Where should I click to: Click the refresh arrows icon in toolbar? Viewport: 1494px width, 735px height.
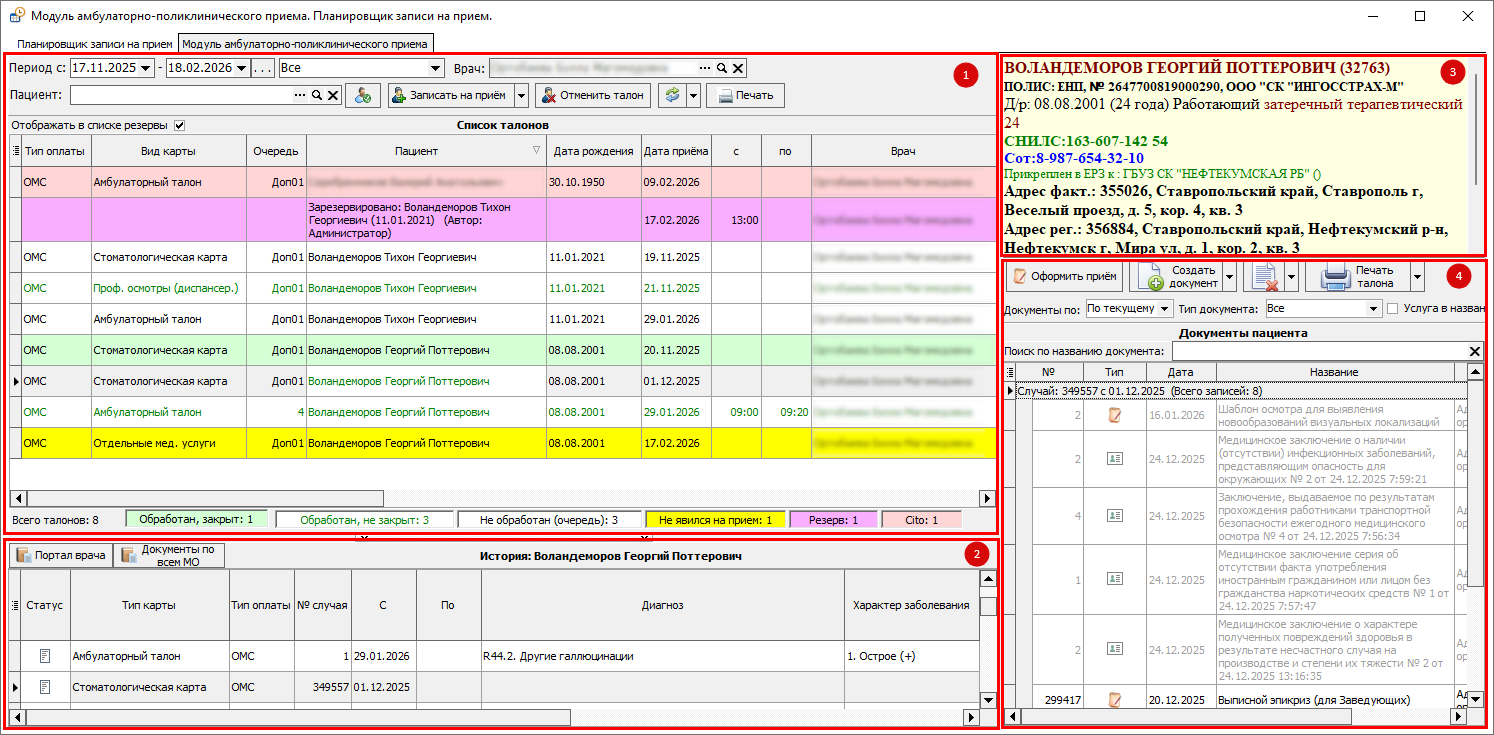tap(673, 95)
